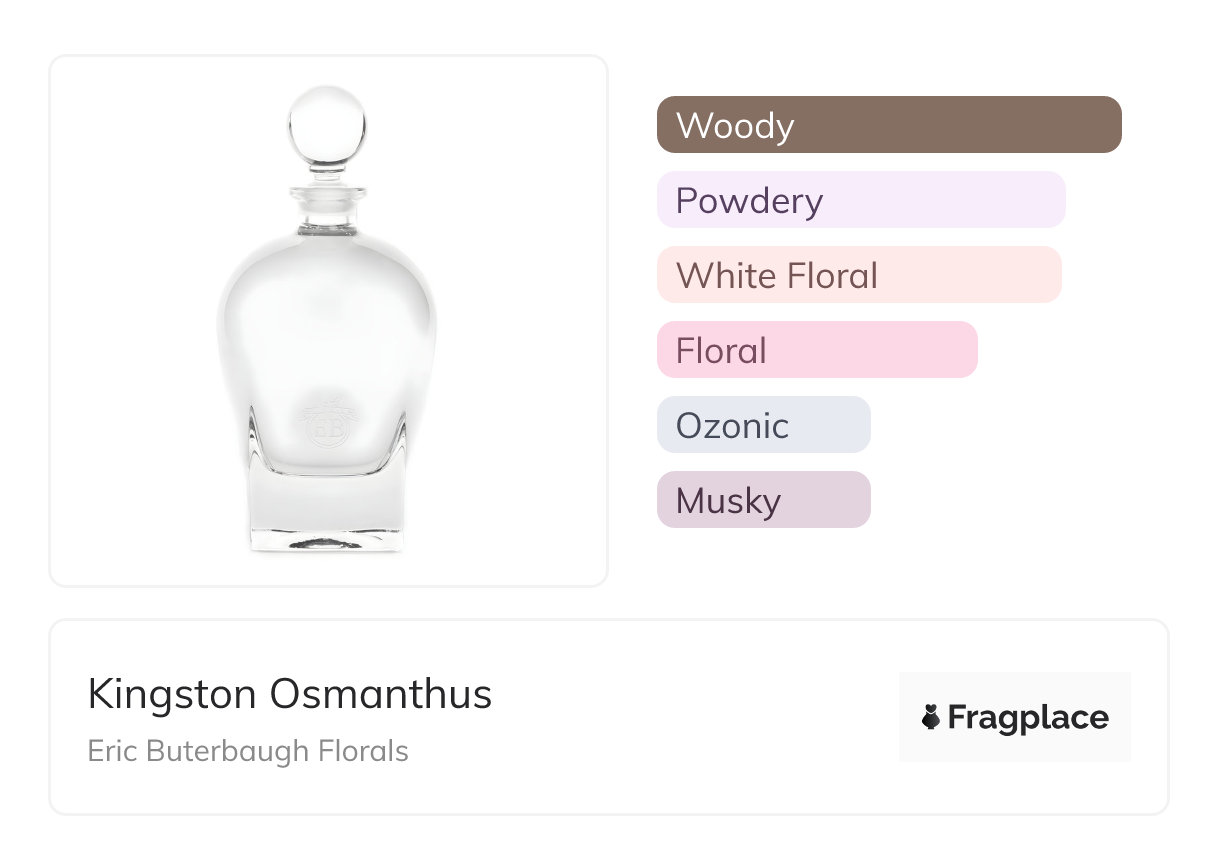
Task: Choose the White Floral accord bar
Action: [x=859, y=275]
